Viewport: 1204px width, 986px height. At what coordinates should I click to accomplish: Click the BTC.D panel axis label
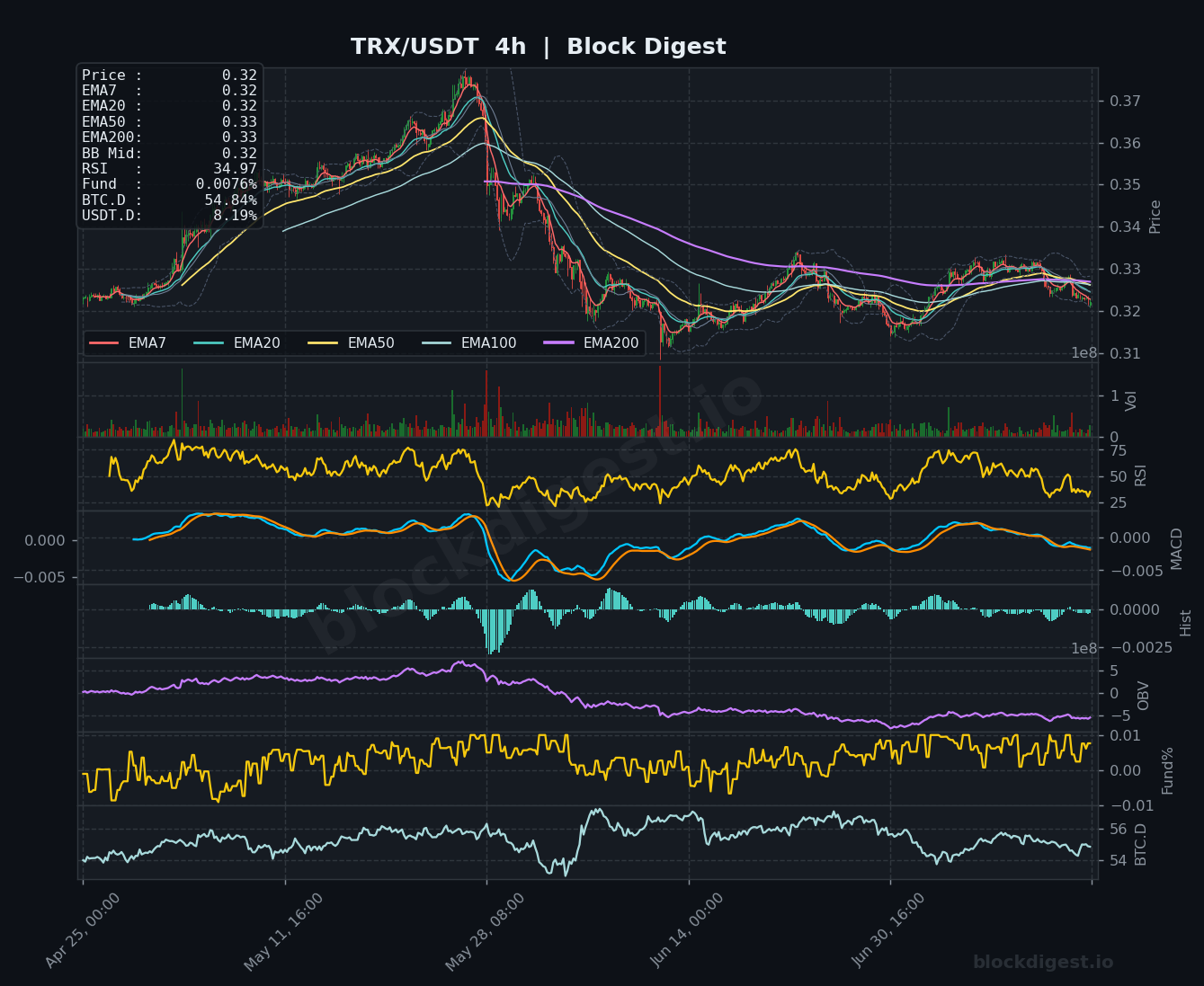point(1140,844)
